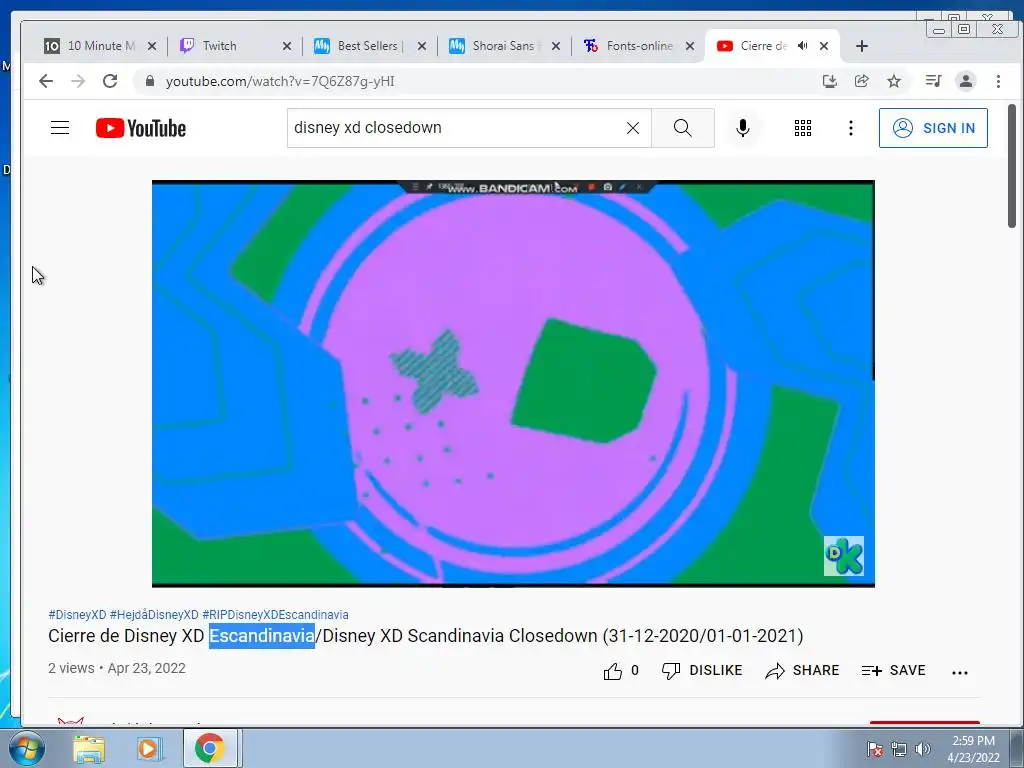This screenshot has width=1024, height=768.
Task: Click the SHARE button
Action: [802, 671]
